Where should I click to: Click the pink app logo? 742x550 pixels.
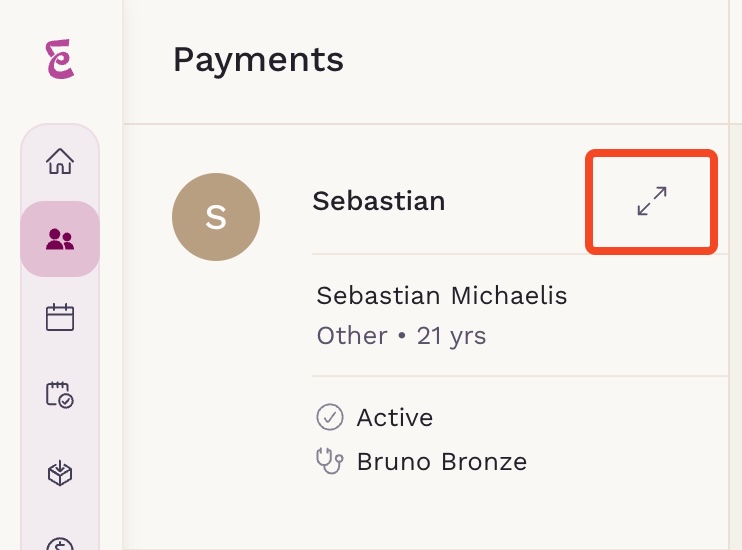point(60,59)
